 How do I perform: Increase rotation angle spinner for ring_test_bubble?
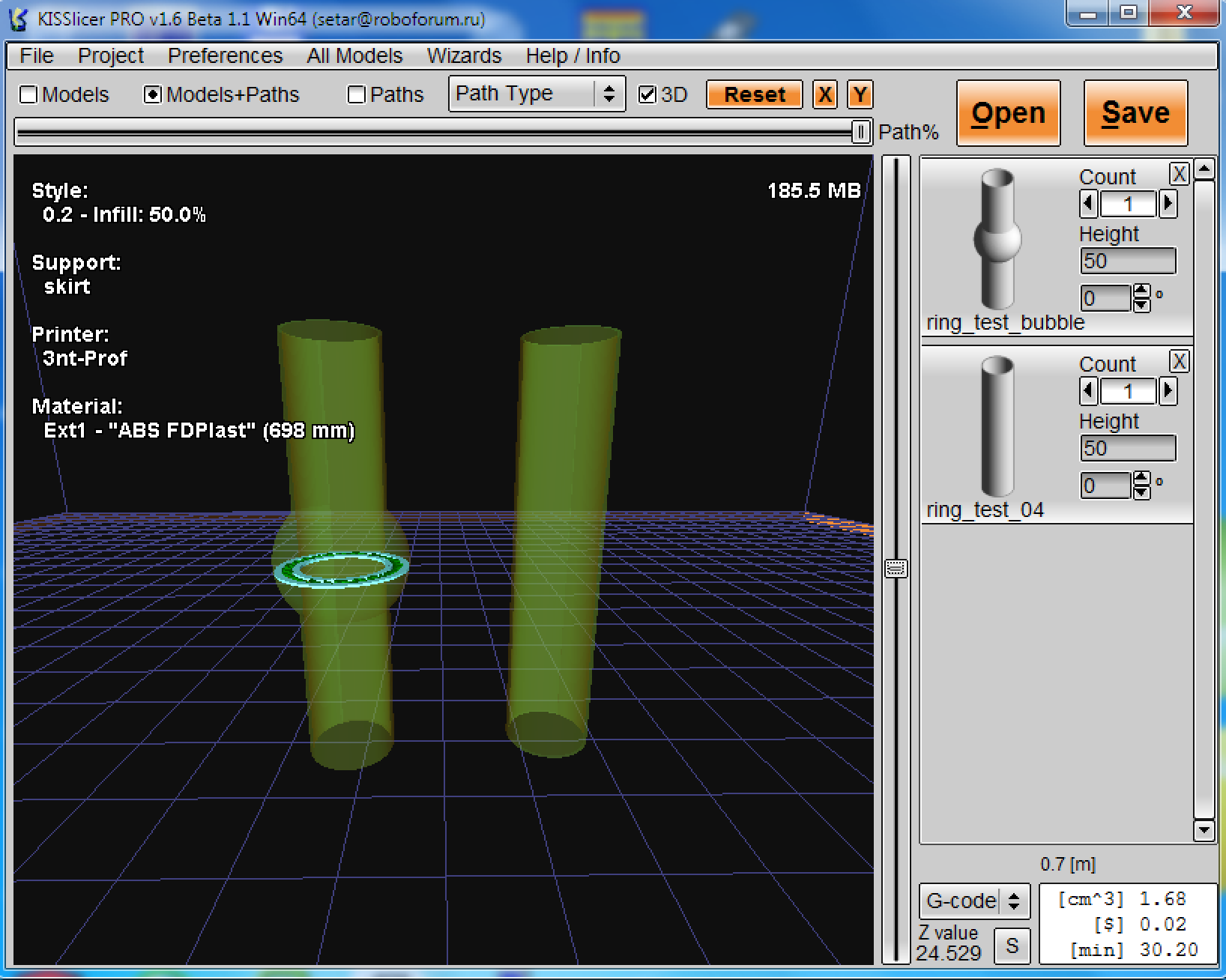(1141, 291)
